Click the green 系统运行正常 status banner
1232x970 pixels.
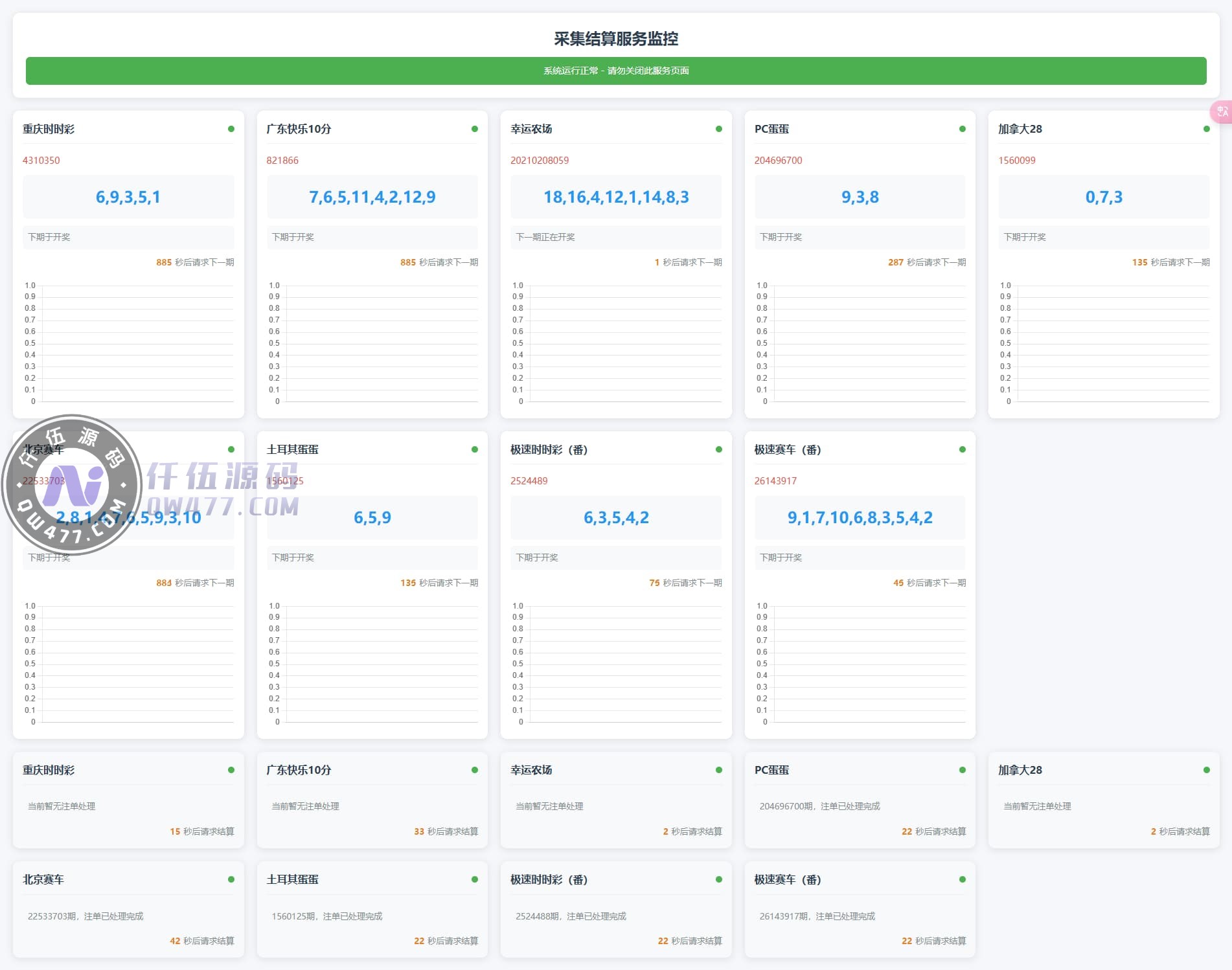point(615,71)
